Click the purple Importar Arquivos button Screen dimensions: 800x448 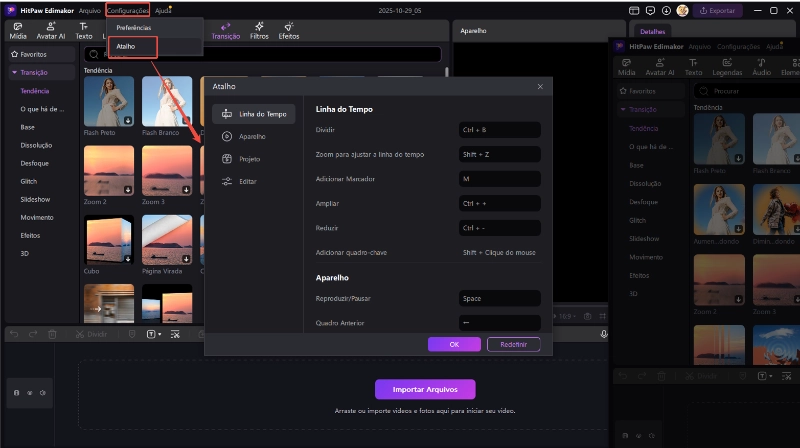425,389
